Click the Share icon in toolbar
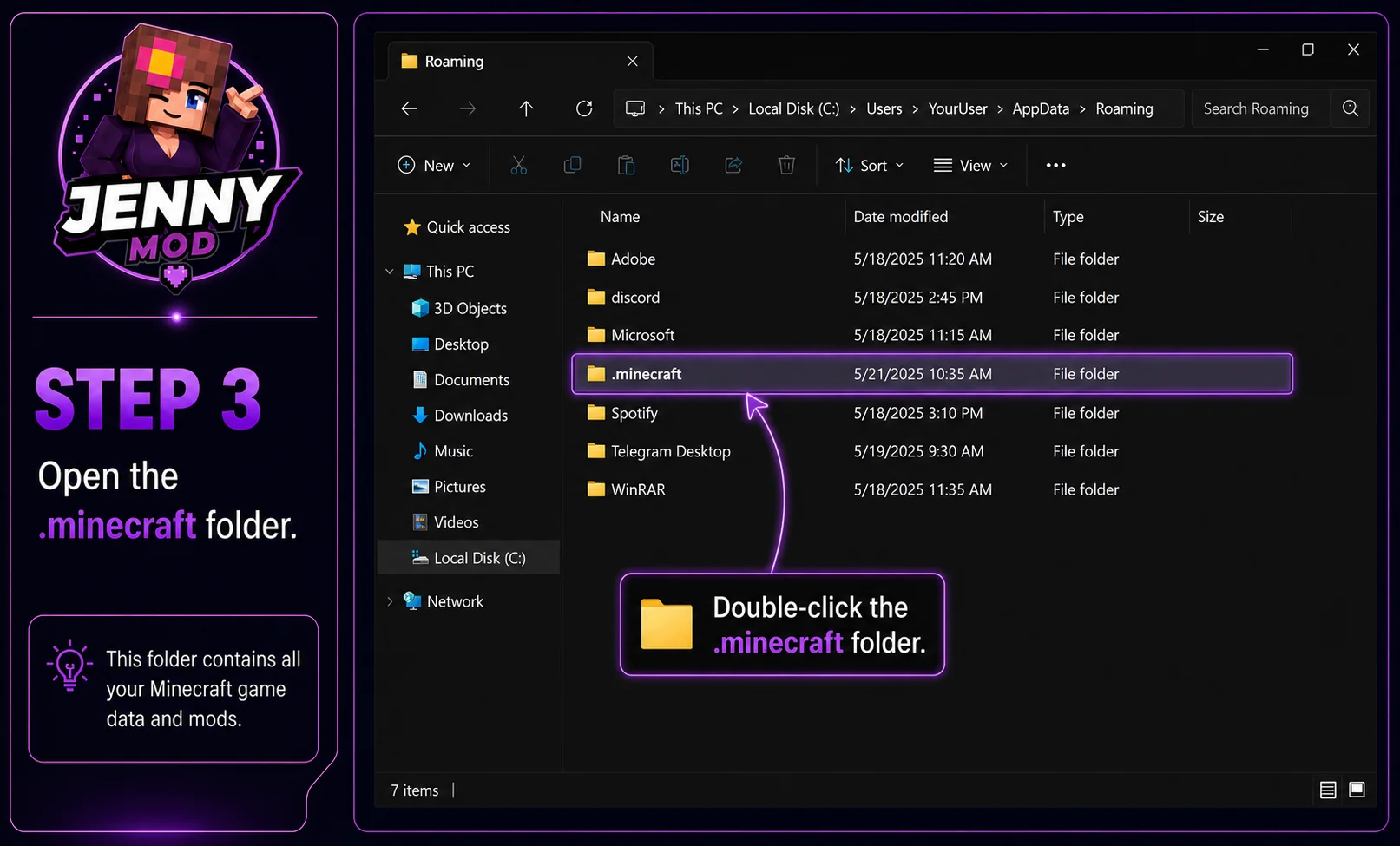1400x846 pixels. pos(733,165)
